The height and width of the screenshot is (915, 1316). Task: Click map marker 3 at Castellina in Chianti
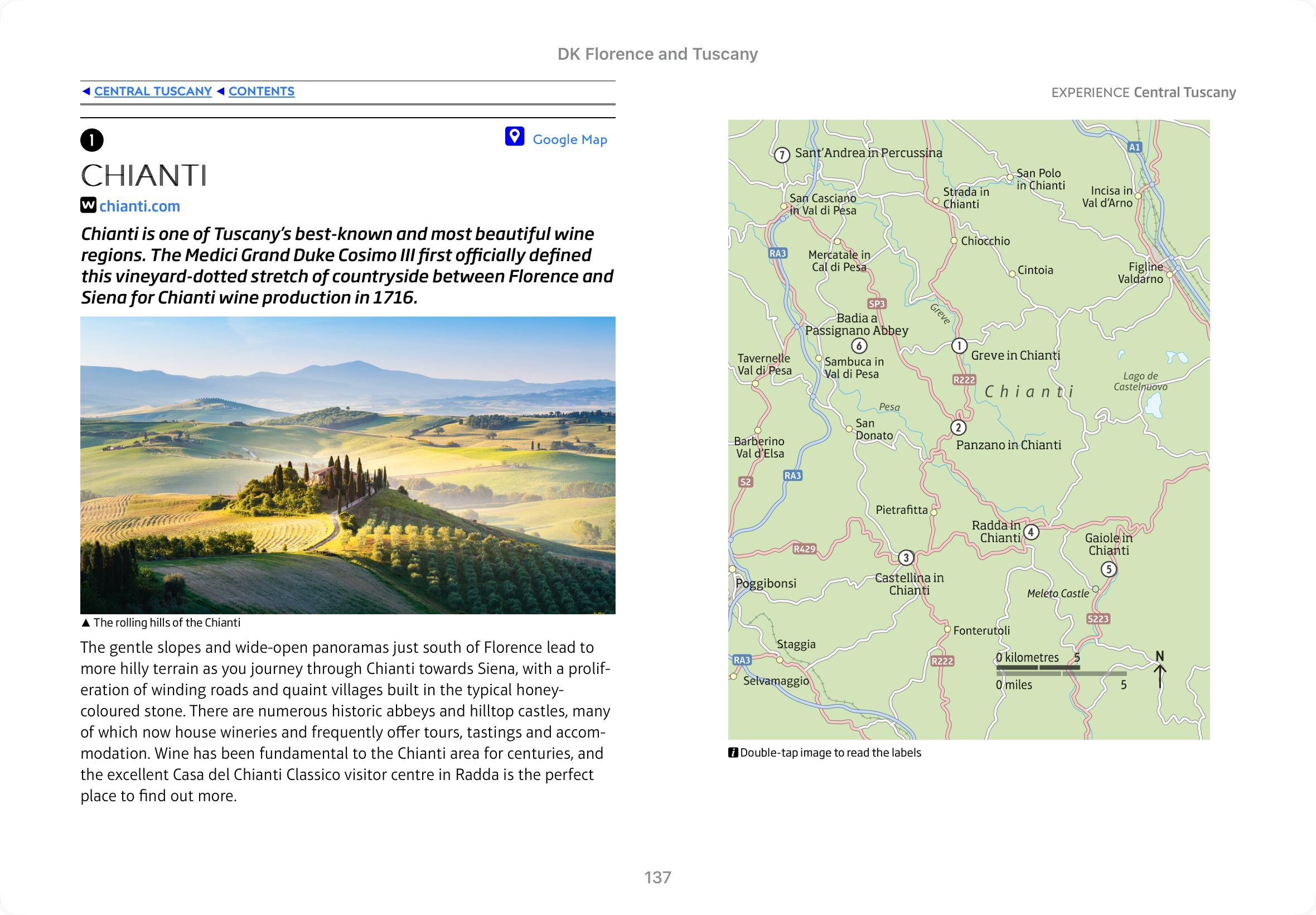[x=905, y=557]
